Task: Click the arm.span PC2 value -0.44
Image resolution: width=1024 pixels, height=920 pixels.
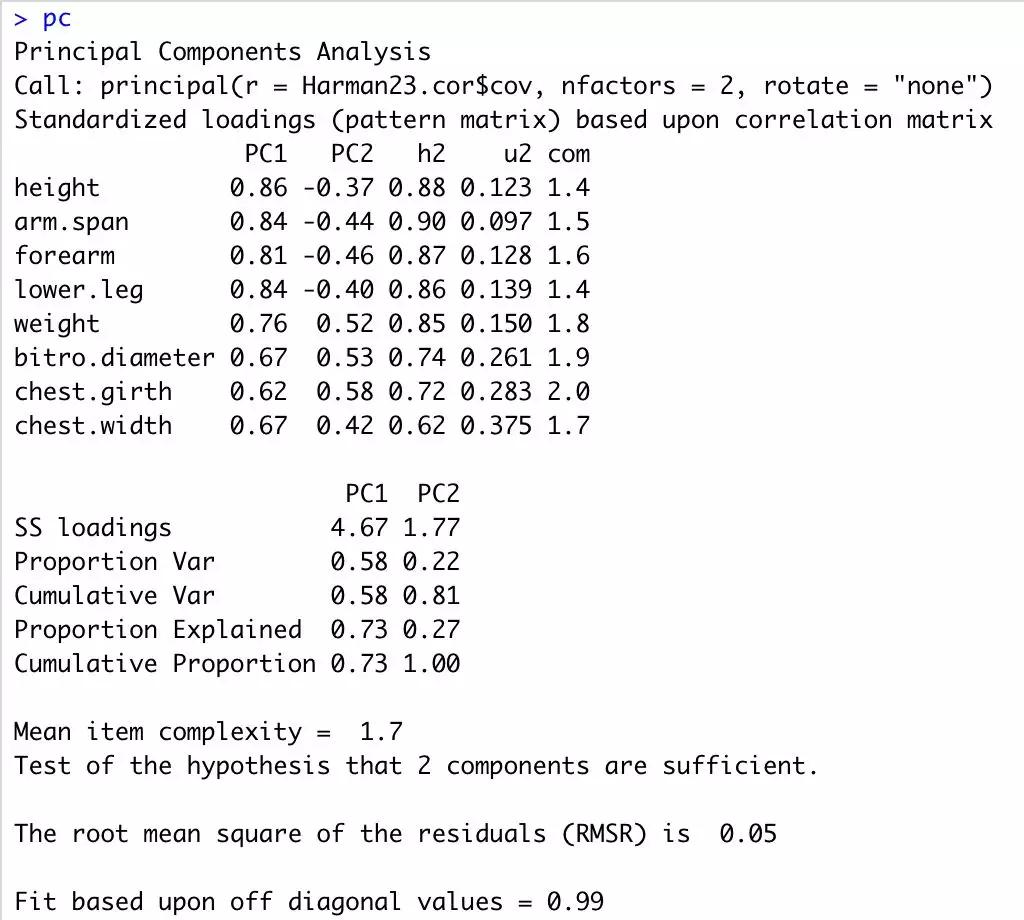Action: [338, 221]
